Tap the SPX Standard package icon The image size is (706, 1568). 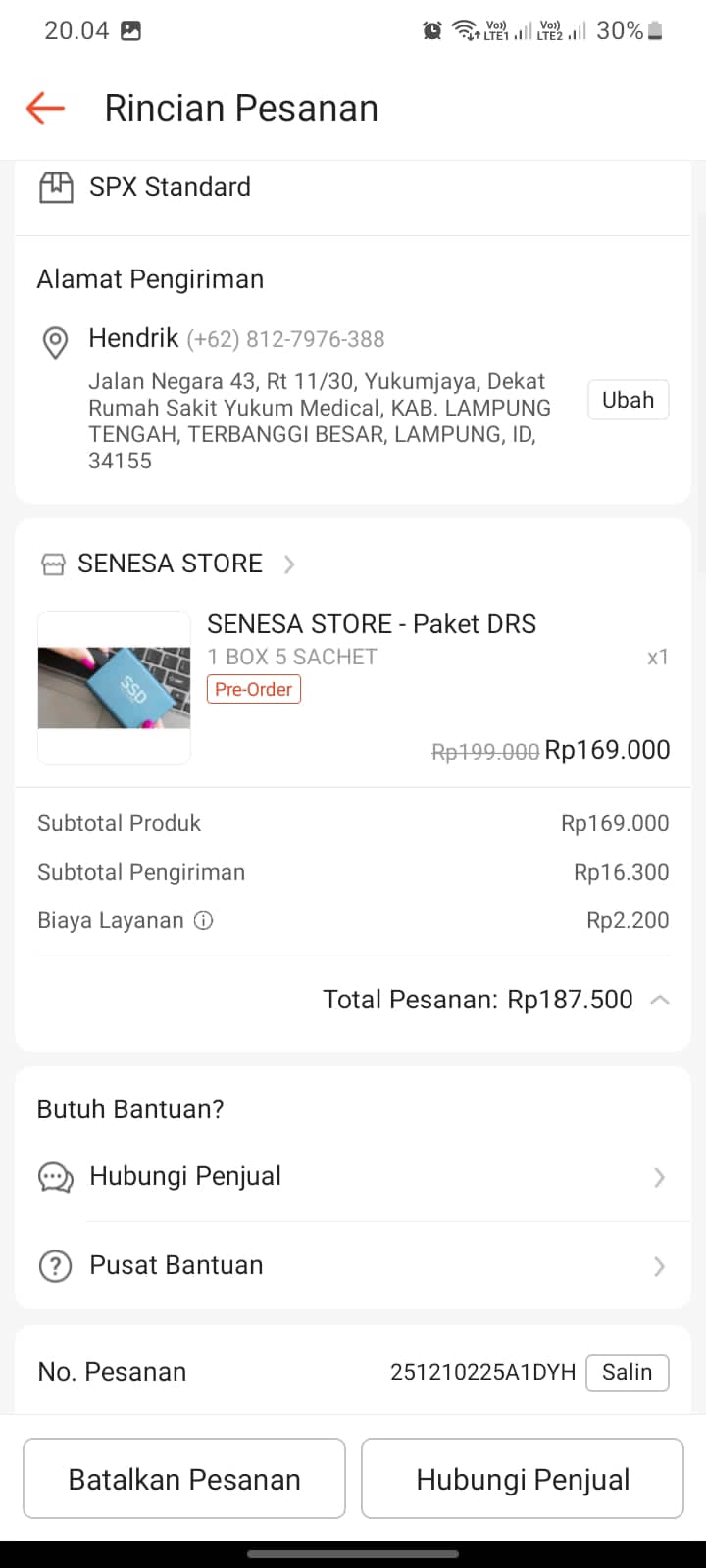[56, 187]
